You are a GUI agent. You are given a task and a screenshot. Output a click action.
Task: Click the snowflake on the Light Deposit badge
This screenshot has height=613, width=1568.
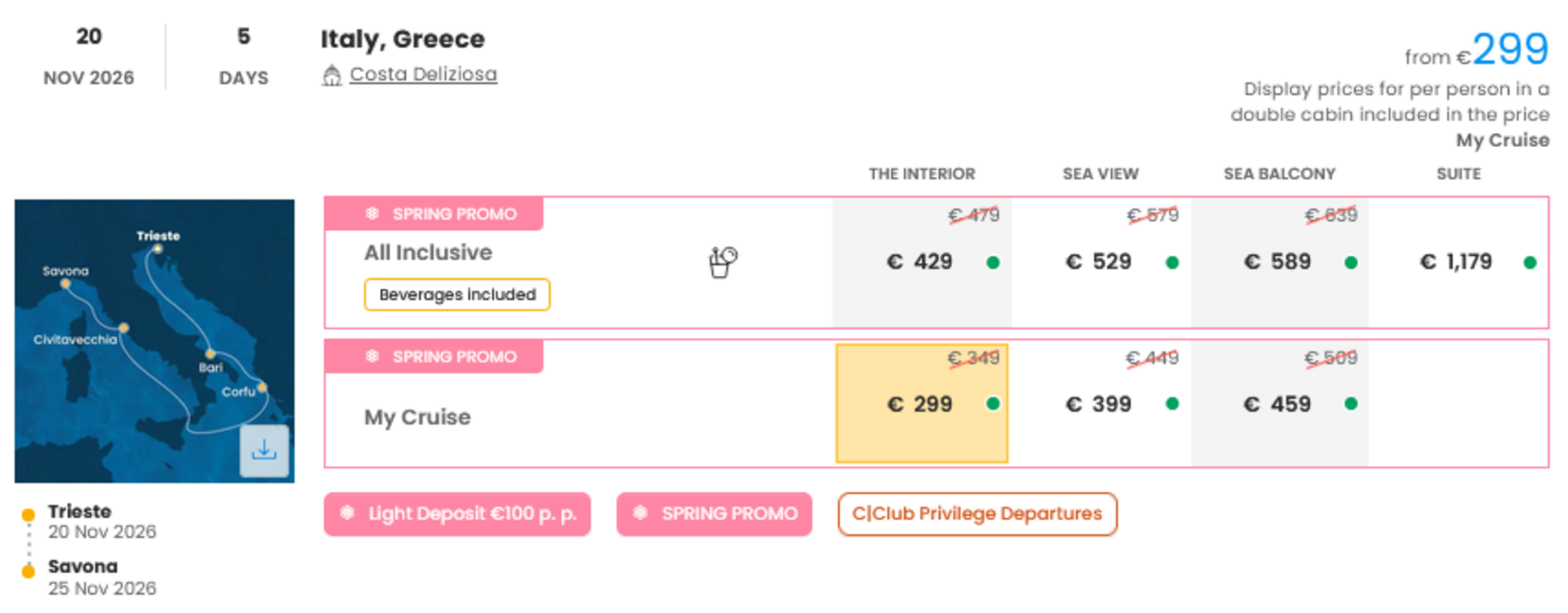[348, 514]
